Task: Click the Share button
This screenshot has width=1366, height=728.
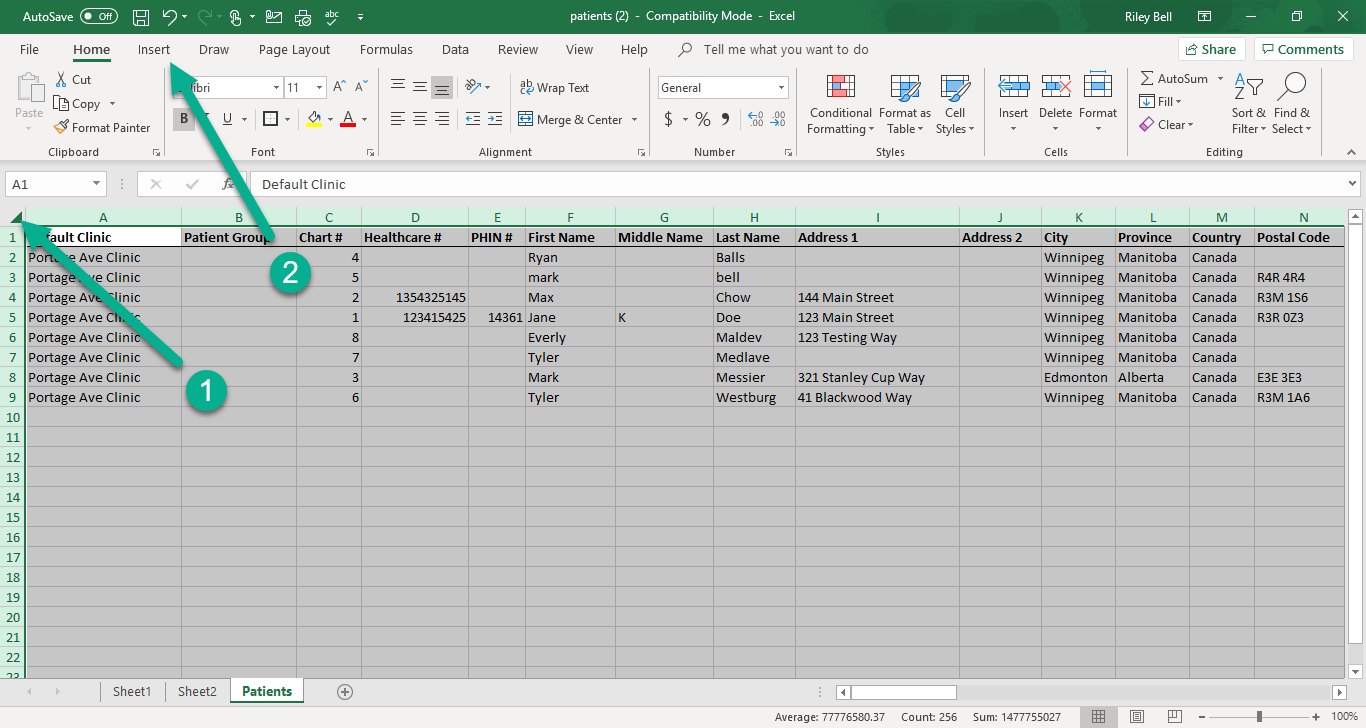Action: point(1211,49)
